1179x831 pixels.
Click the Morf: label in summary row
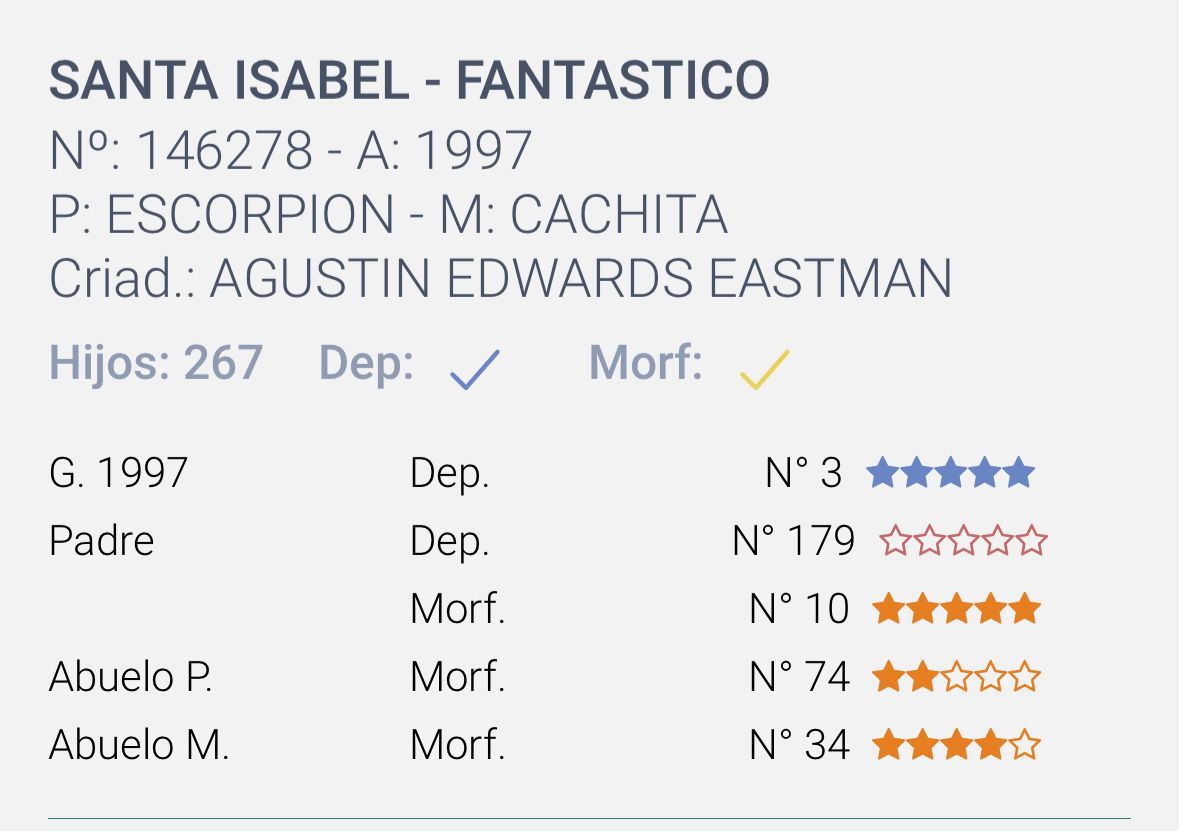(646, 362)
